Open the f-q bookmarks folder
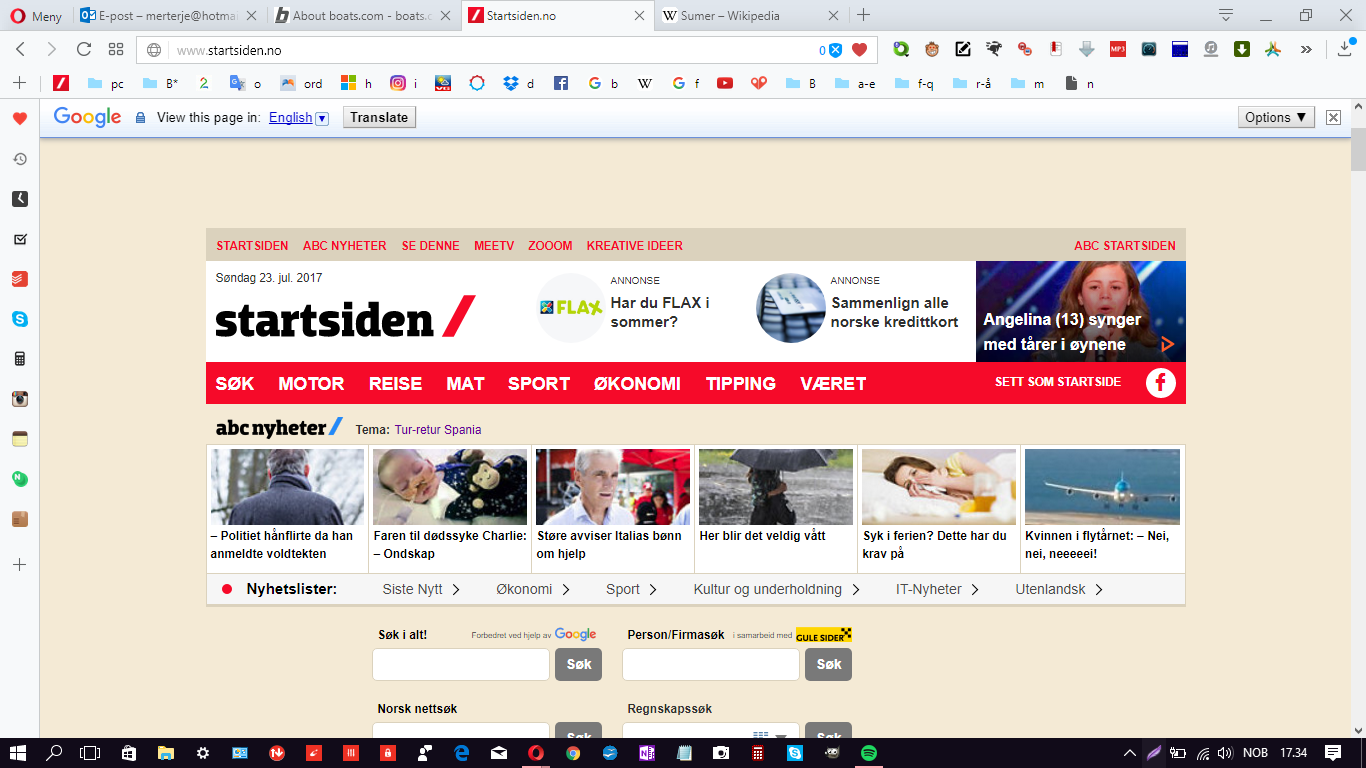 915,84
